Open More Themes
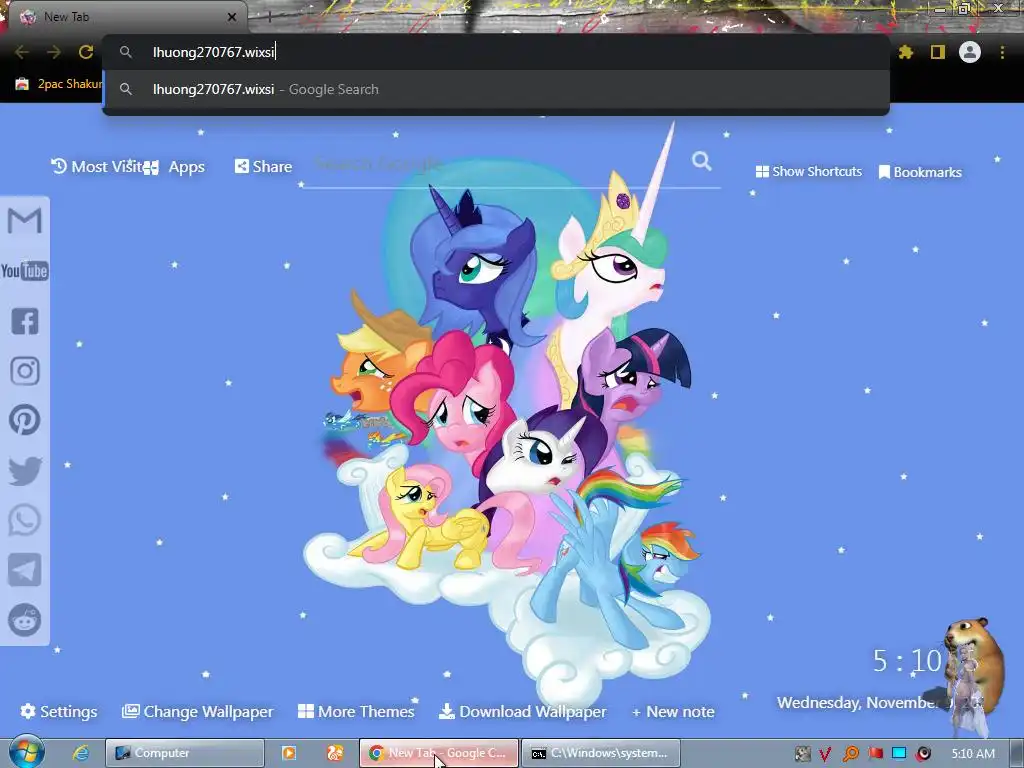 coord(356,711)
